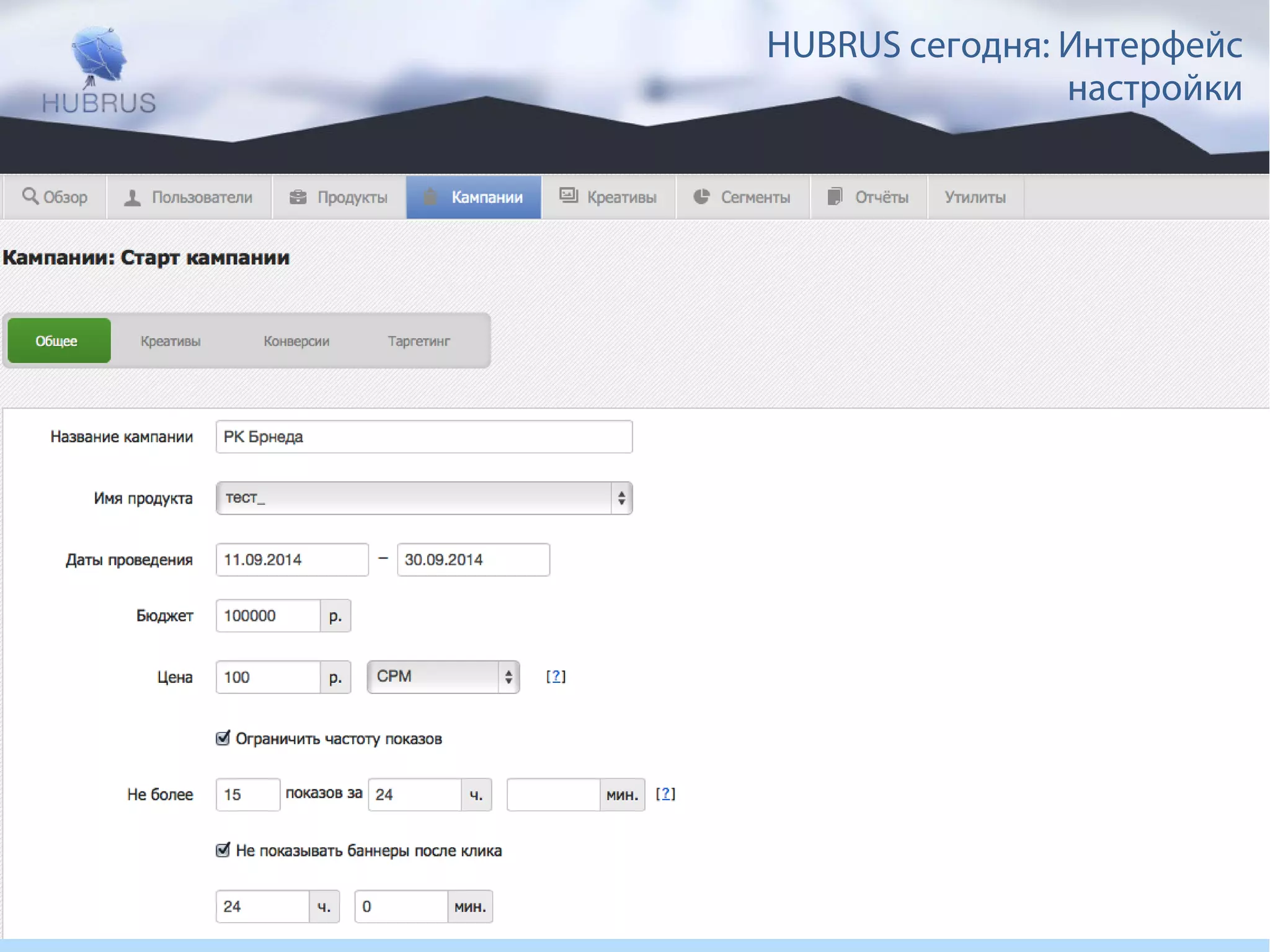Click the briefcase icon beside Продукты
This screenshot has height=952, width=1270.
click(298, 197)
